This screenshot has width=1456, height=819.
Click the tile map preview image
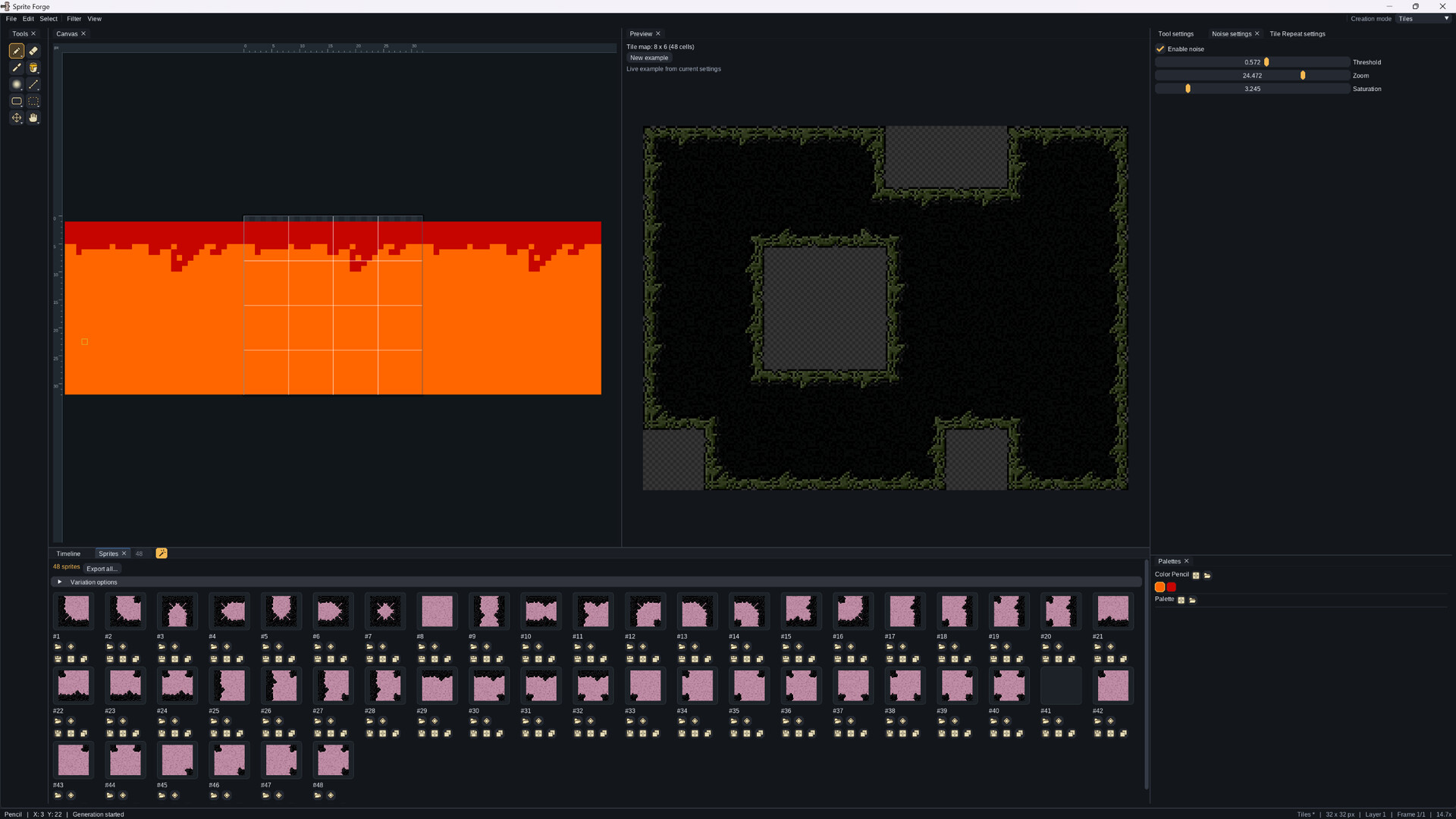pyautogui.click(x=885, y=308)
